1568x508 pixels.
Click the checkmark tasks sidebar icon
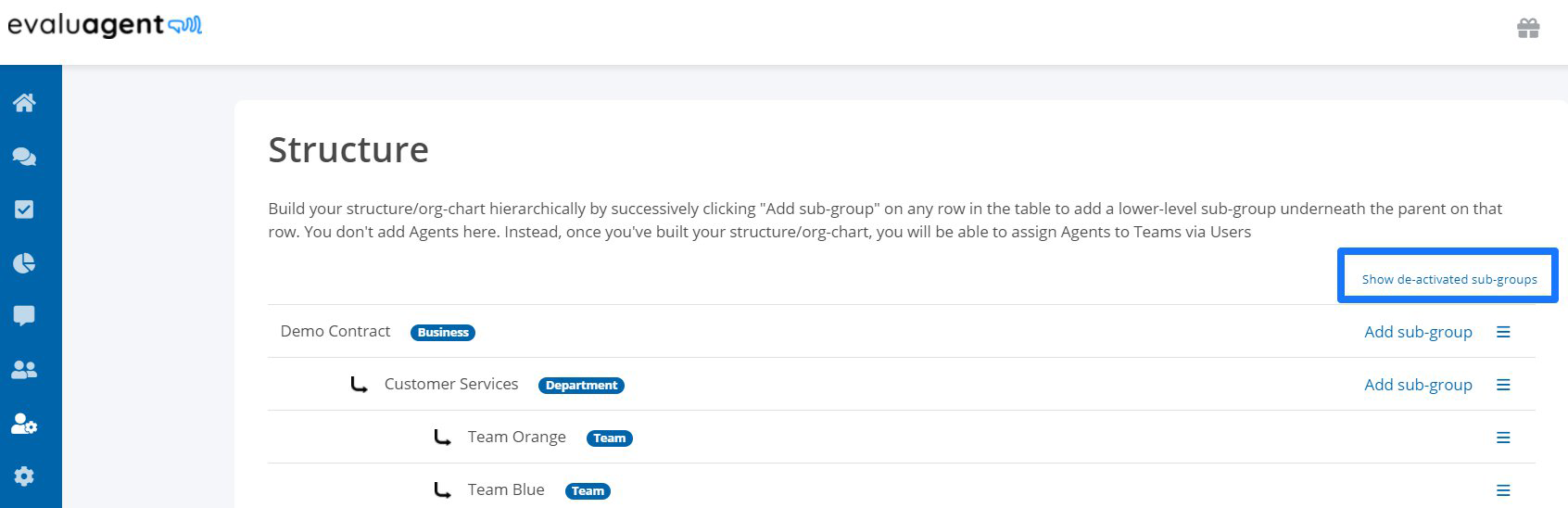[24, 210]
